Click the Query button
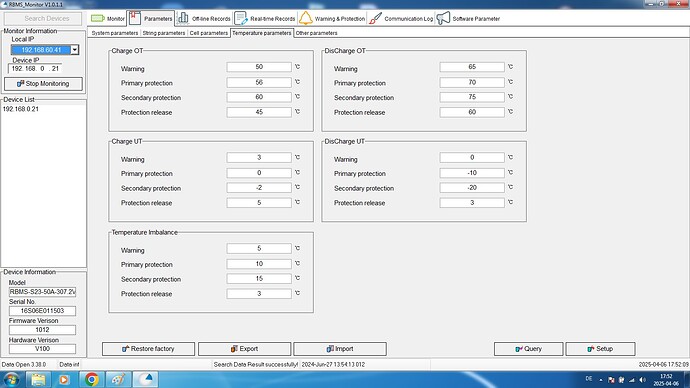The image size is (690, 388). tap(529, 349)
